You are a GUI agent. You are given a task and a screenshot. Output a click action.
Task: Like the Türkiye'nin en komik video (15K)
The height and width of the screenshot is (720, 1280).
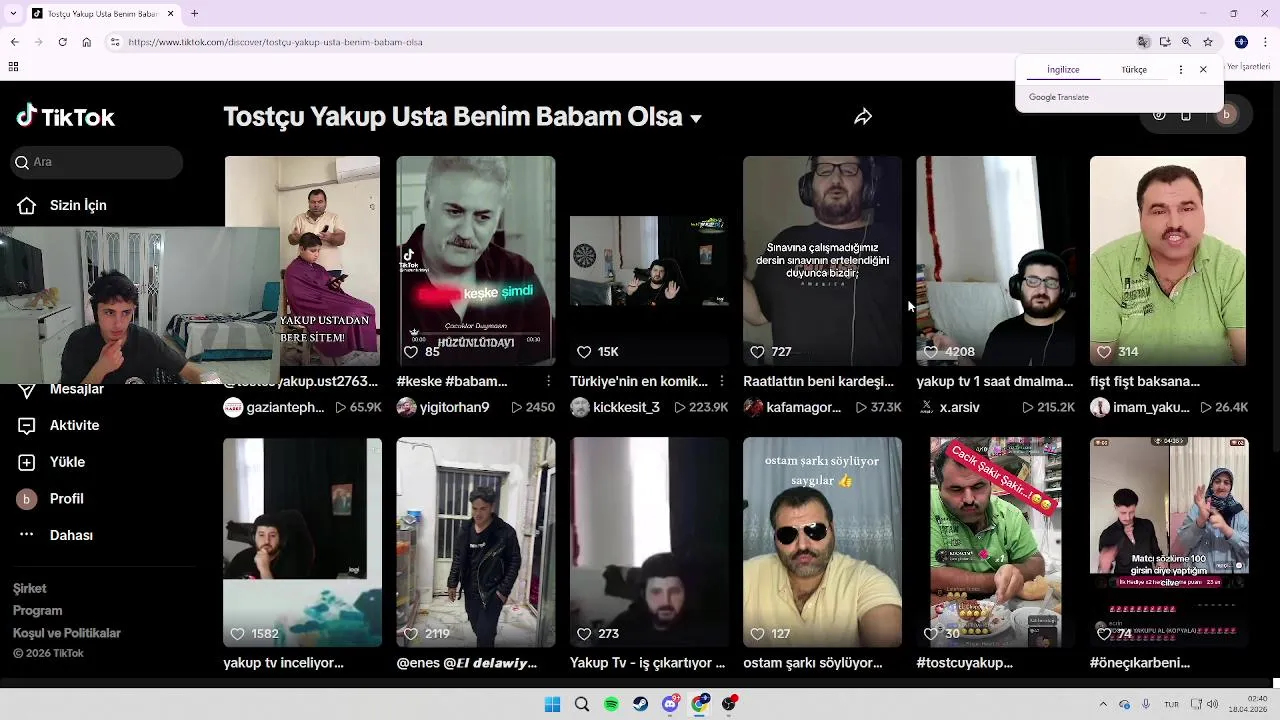584,352
